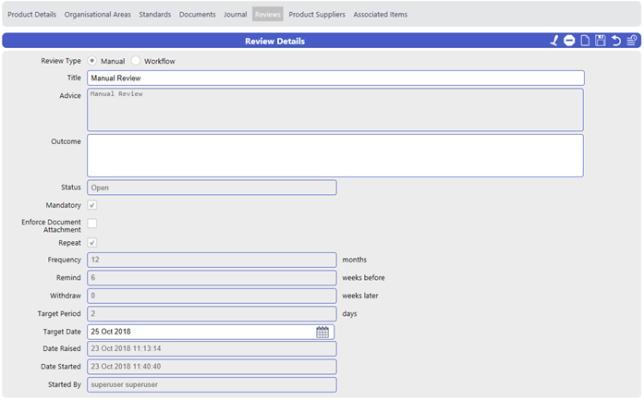Open the Target Date calendar picker
The height and width of the screenshot is (400, 644).
(x=322, y=332)
